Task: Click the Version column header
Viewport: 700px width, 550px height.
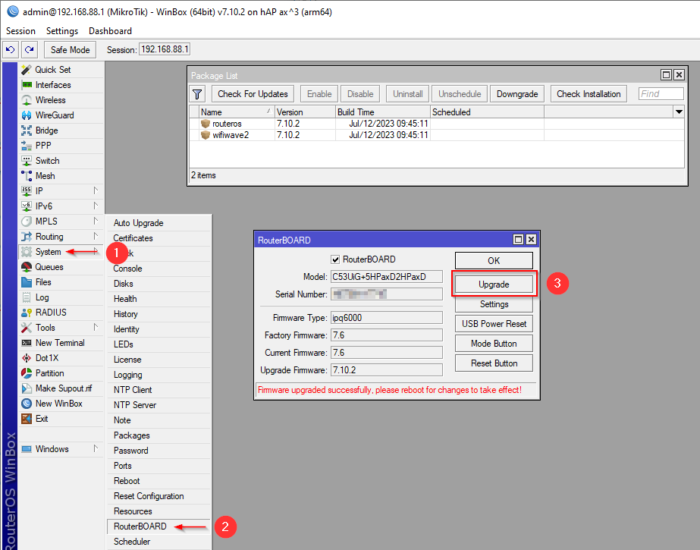Action: click(x=305, y=112)
